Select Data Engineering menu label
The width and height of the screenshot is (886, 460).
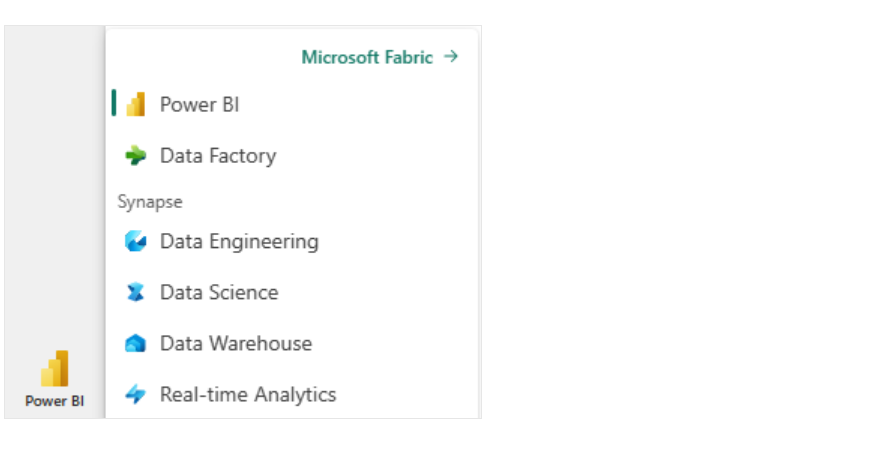[239, 241]
